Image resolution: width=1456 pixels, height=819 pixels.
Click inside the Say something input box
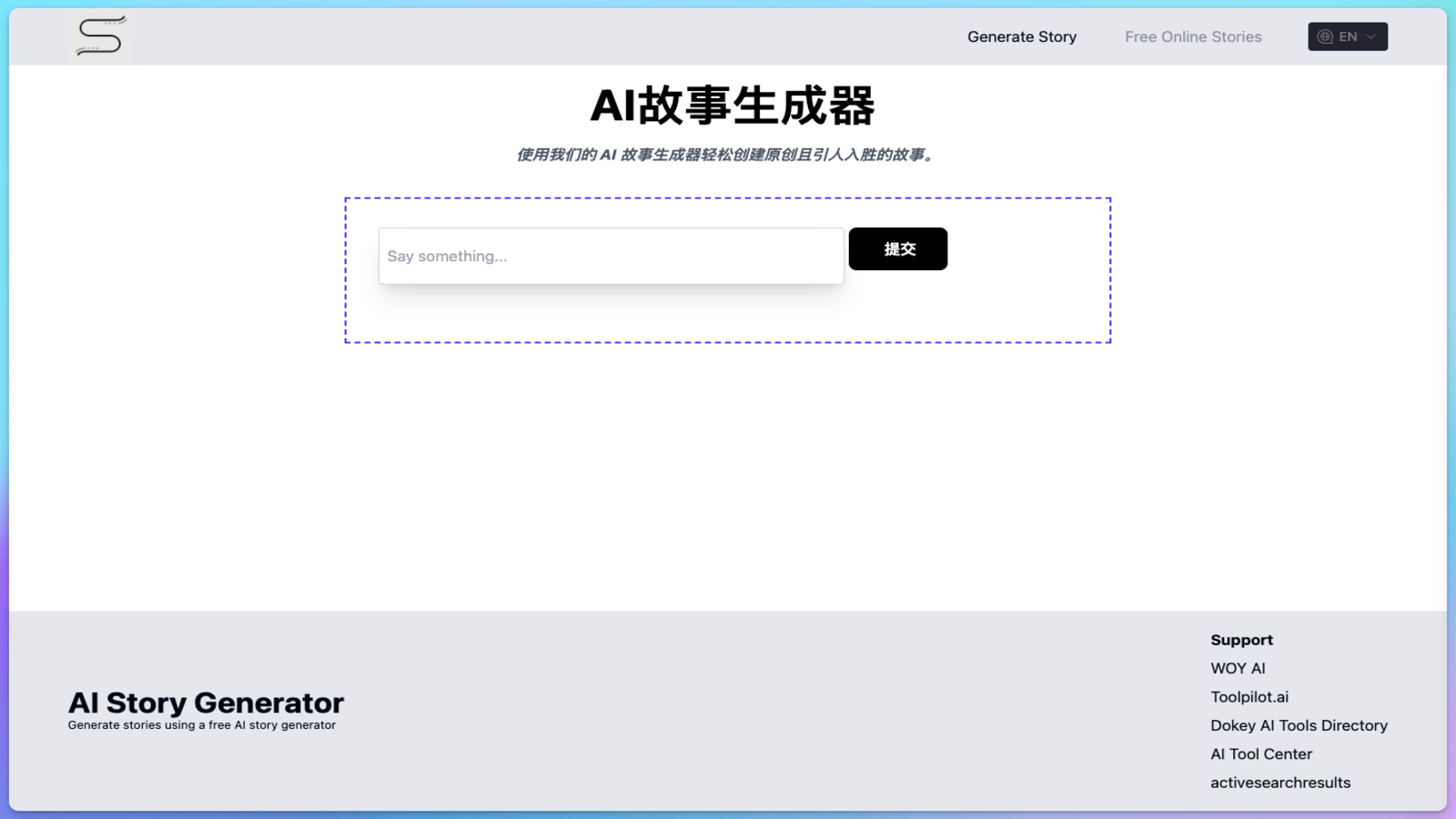click(x=611, y=256)
